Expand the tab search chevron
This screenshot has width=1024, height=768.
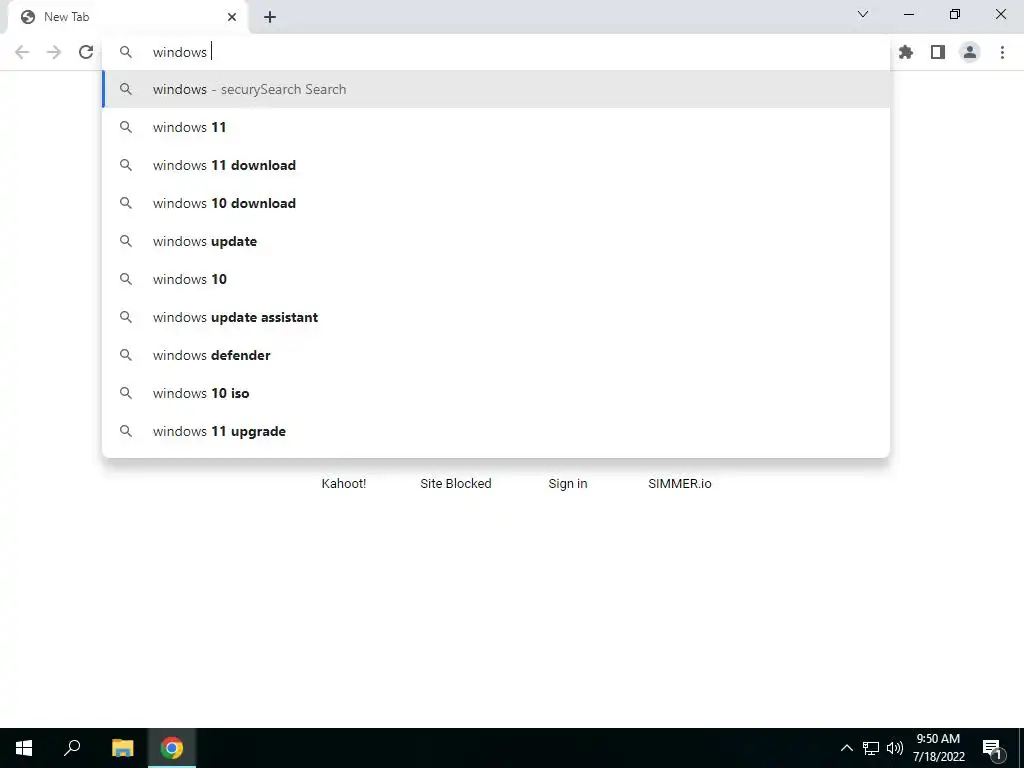(x=863, y=14)
